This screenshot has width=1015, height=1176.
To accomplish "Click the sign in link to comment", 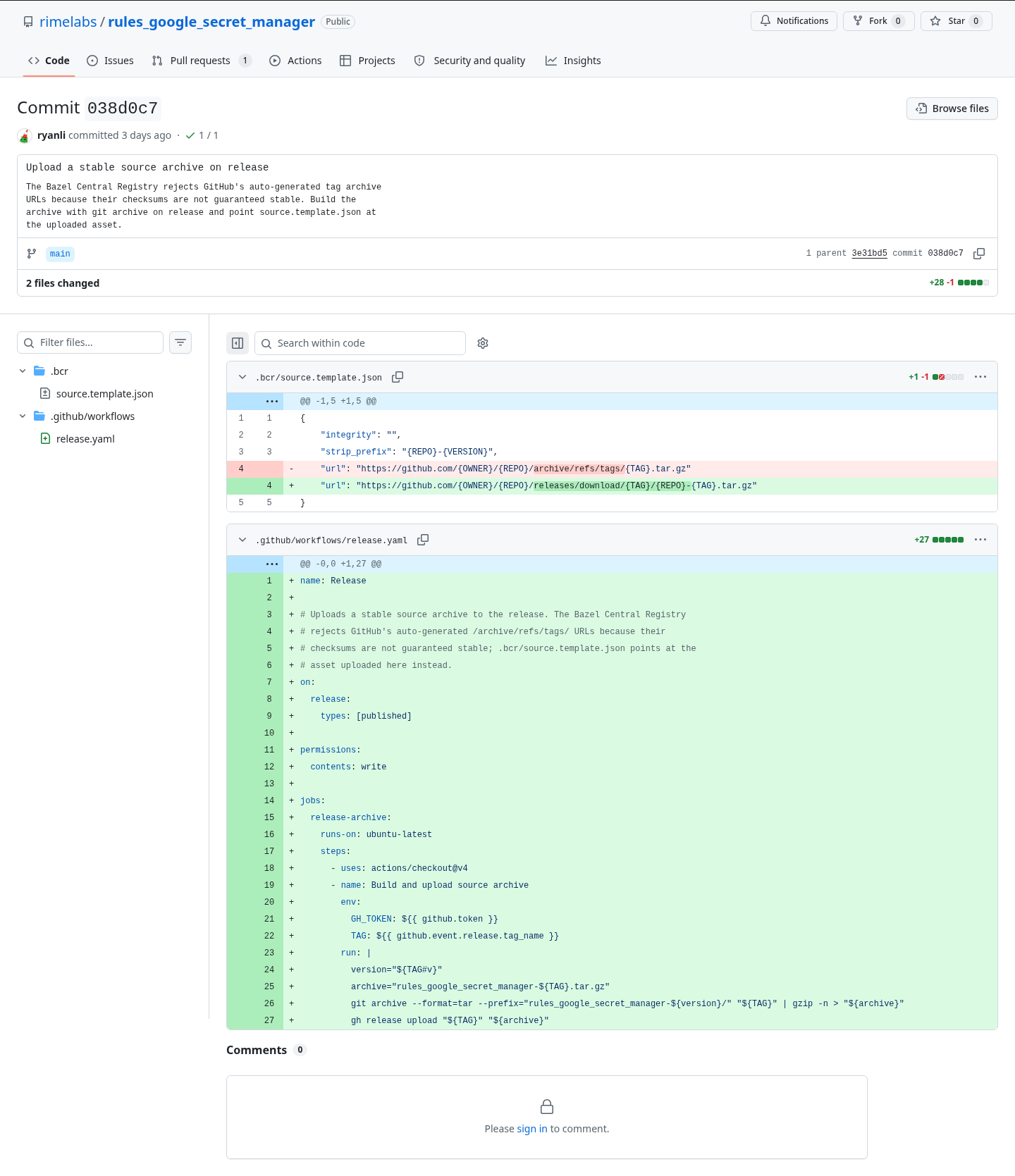I will click(x=532, y=1129).
